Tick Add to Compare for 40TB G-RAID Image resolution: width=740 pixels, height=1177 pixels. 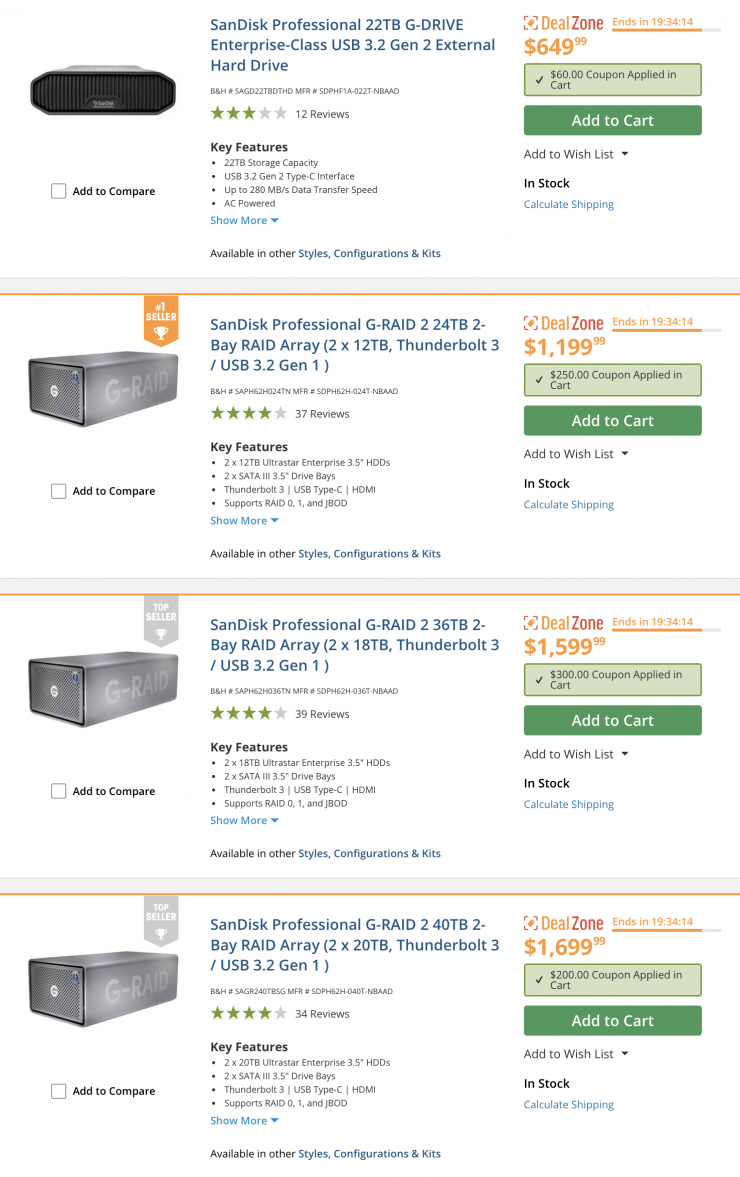click(x=59, y=1091)
